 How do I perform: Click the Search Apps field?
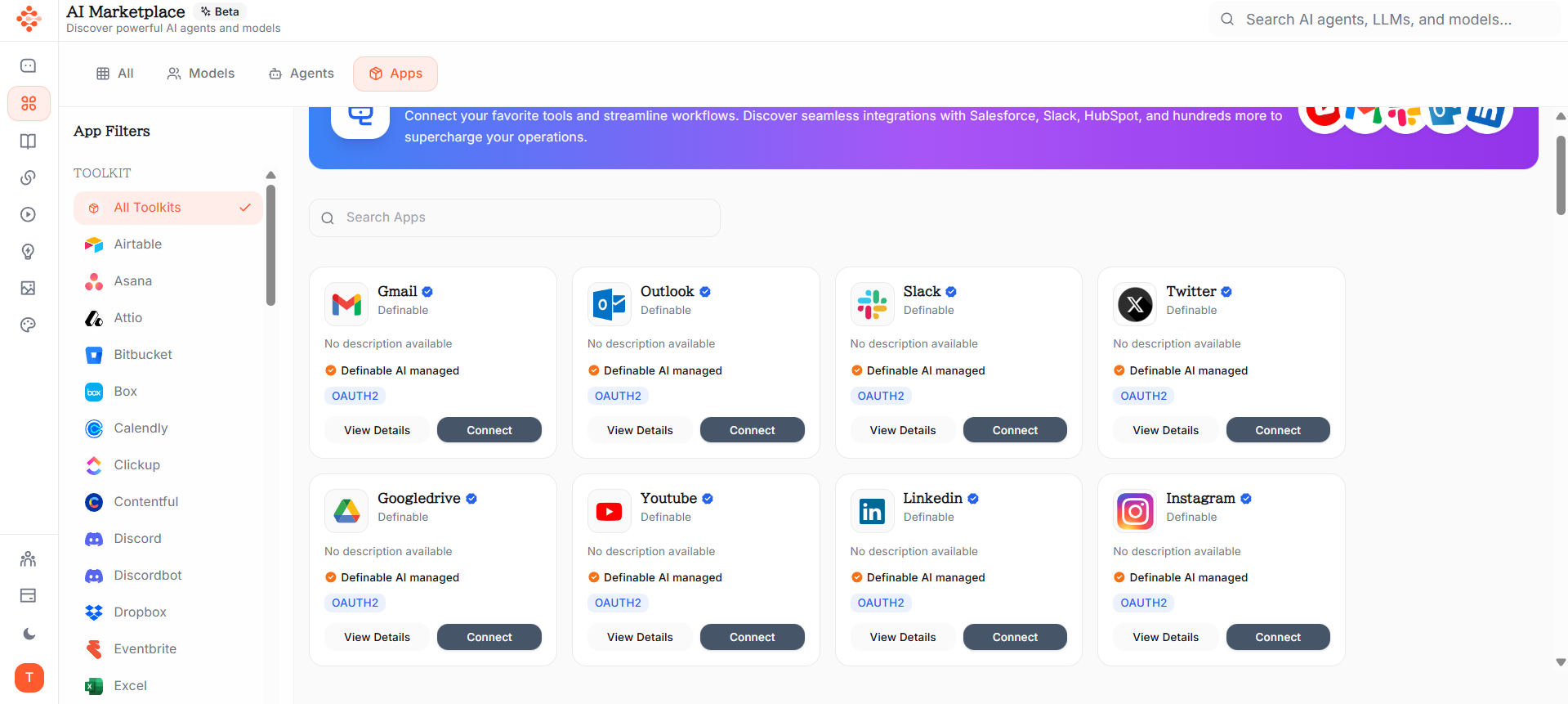(515, 217)
